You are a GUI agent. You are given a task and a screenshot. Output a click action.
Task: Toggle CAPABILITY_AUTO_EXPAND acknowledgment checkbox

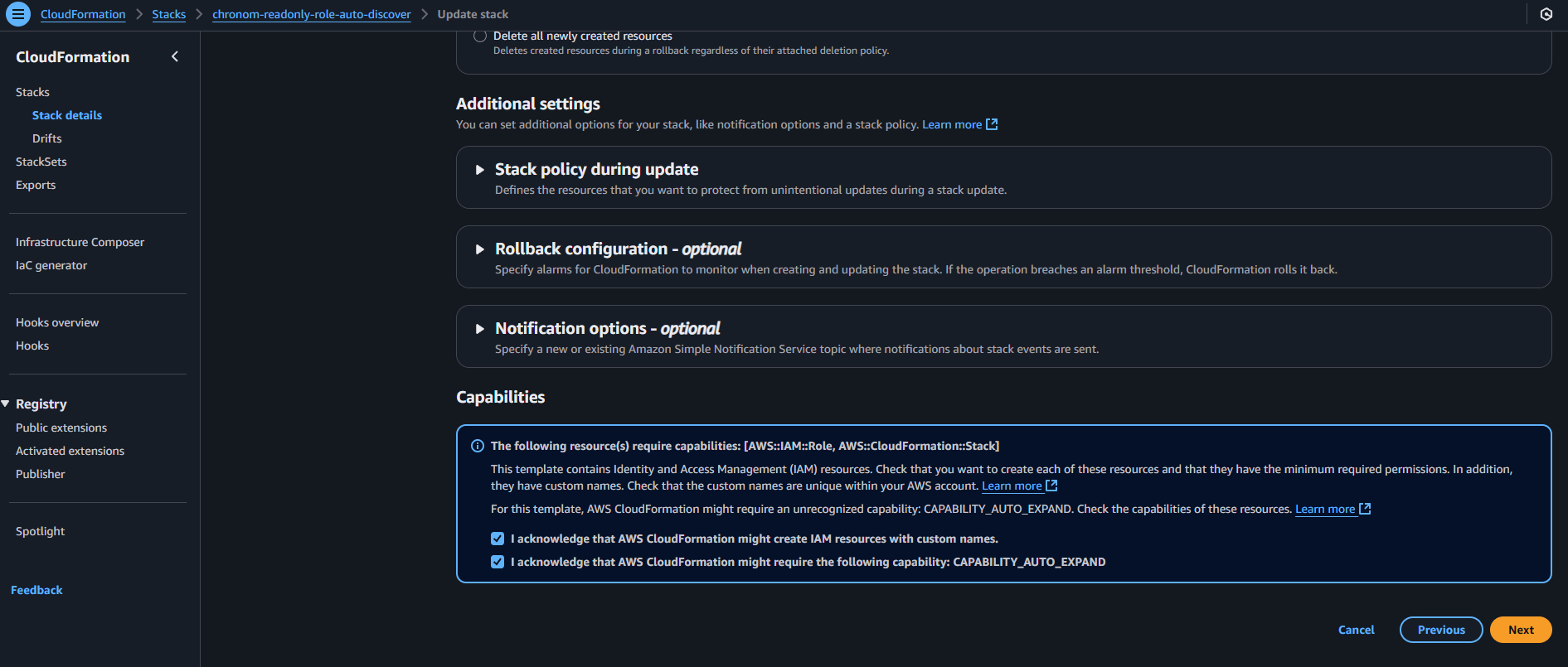tap(498, 562)
